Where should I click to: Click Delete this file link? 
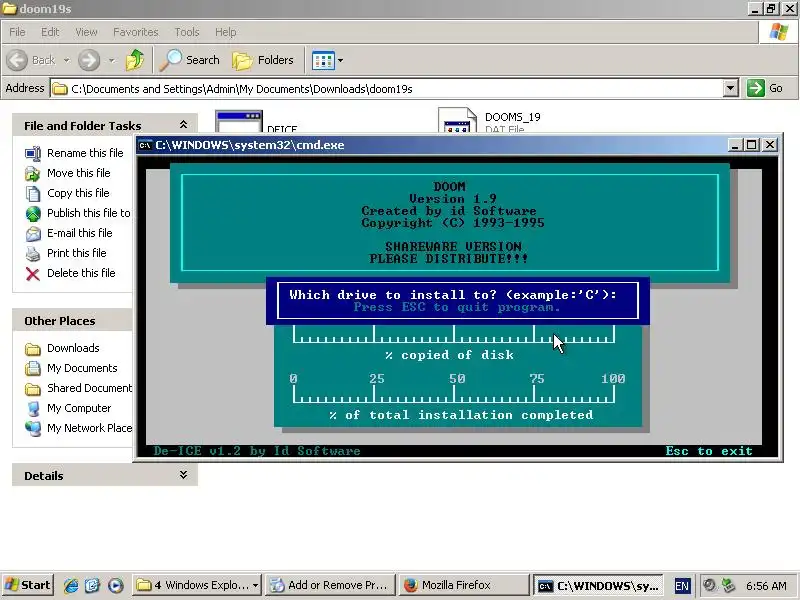click(81, 273)
